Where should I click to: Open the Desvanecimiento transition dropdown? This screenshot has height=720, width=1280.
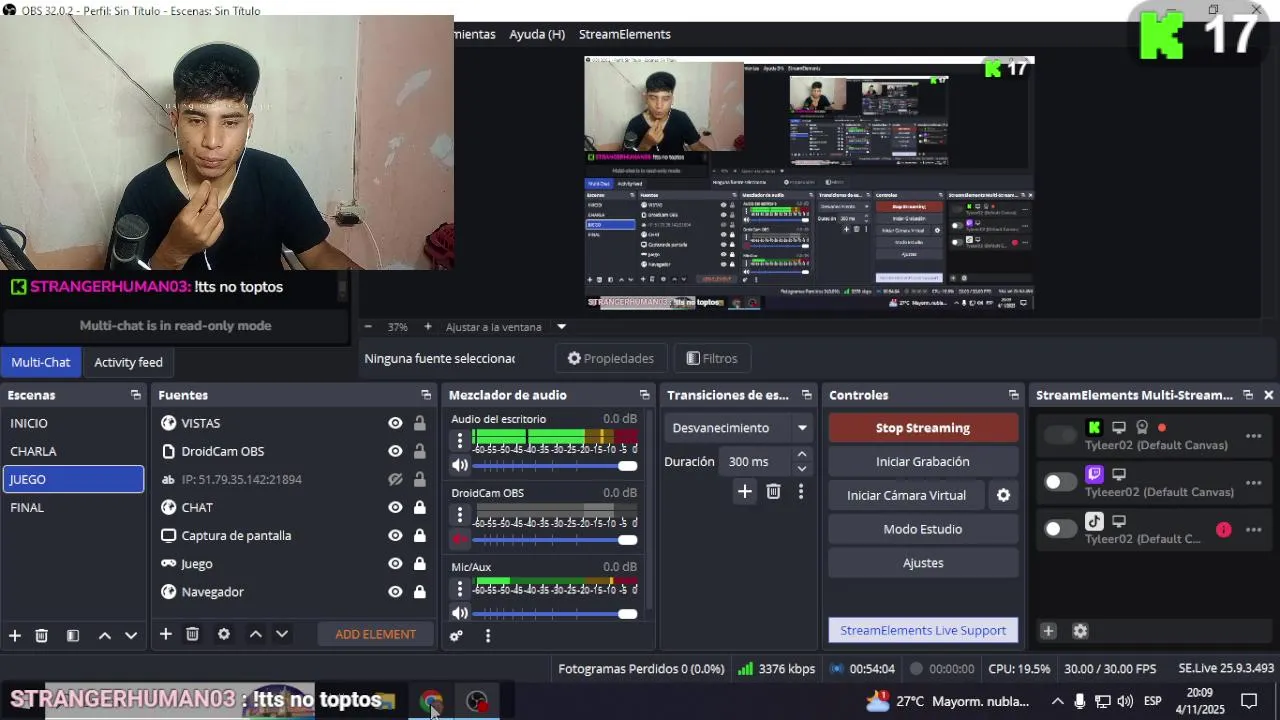tap(739, 428)
